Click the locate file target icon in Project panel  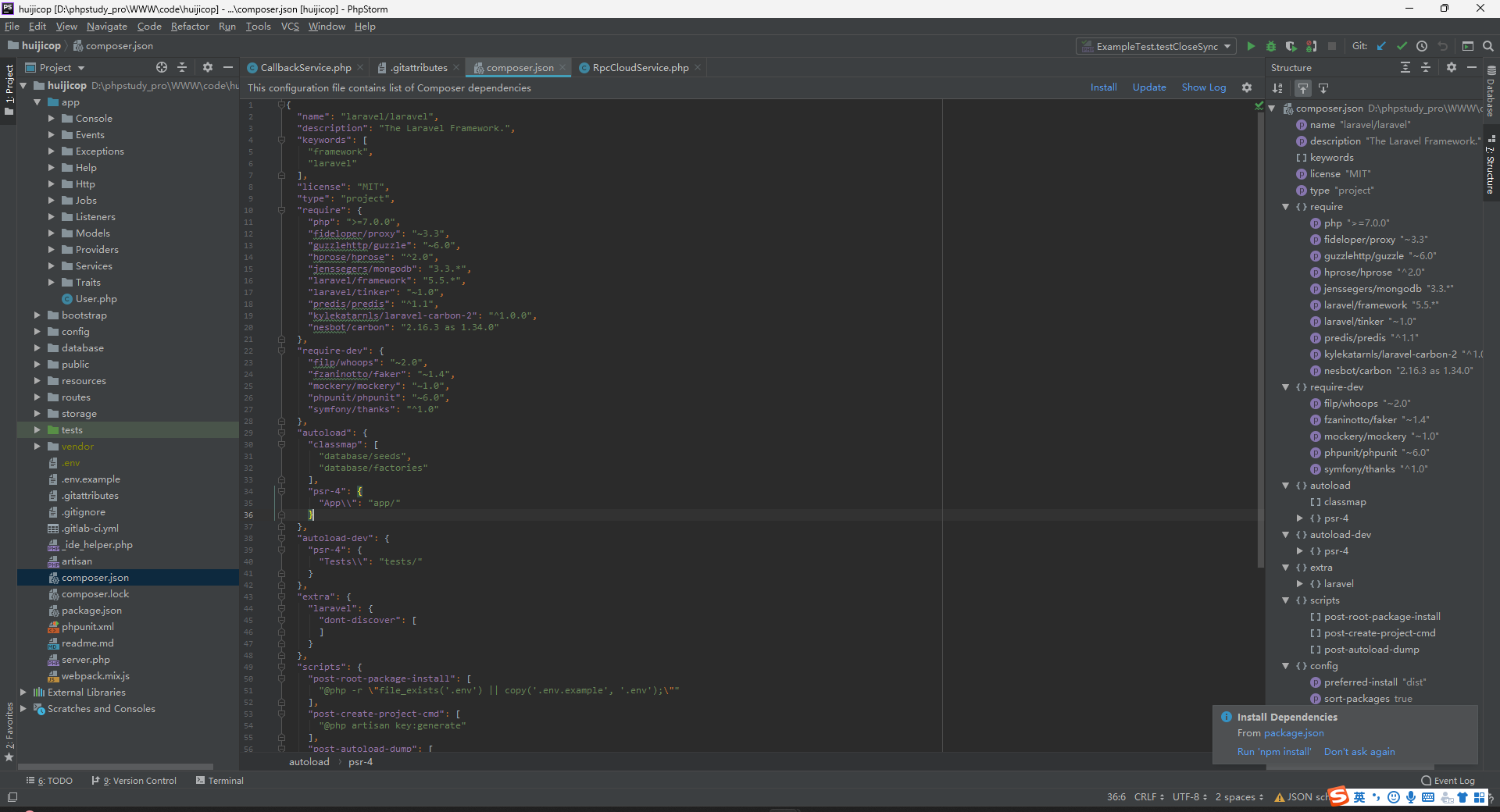[x=162, y=67]
